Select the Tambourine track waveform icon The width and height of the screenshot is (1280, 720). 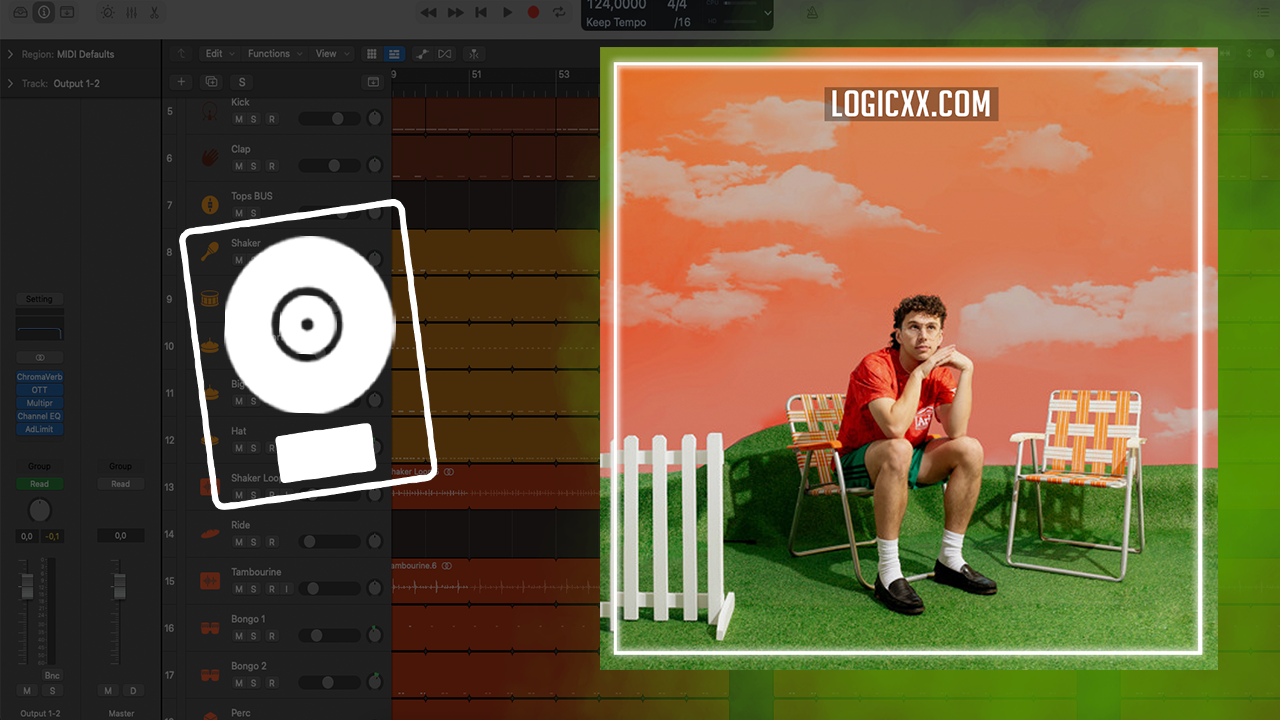[210, 580]
